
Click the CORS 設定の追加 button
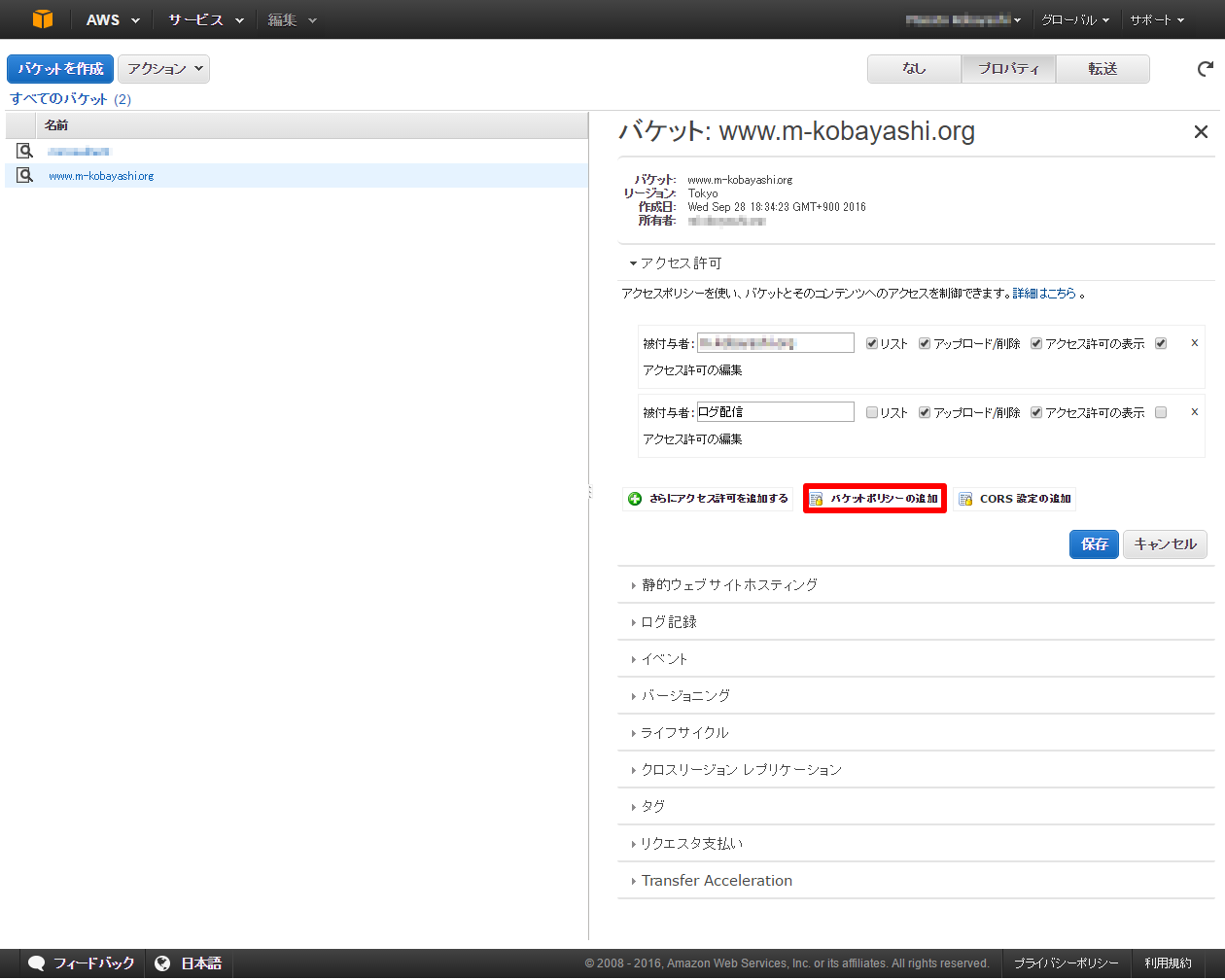coord(1015,499)
